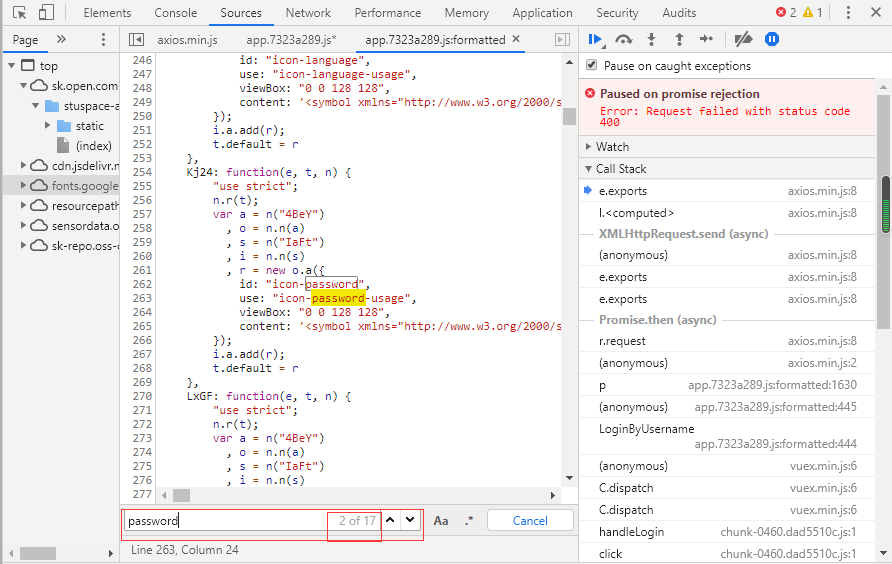Expand the static folder in tree

click(48, 125)
